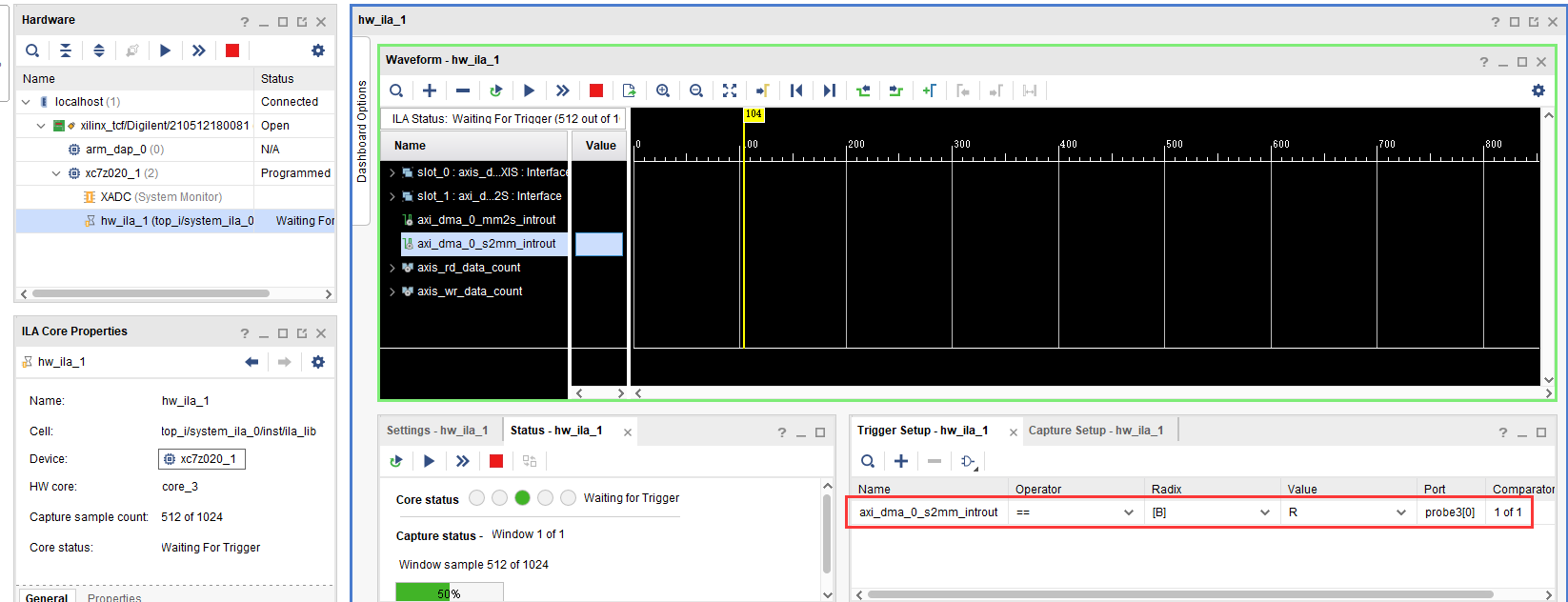Image resolution: width=1568 pixels, height=602 pixels.
Task: Add probe with plus icon in Trigger Setup
Action: pos(901,461)
